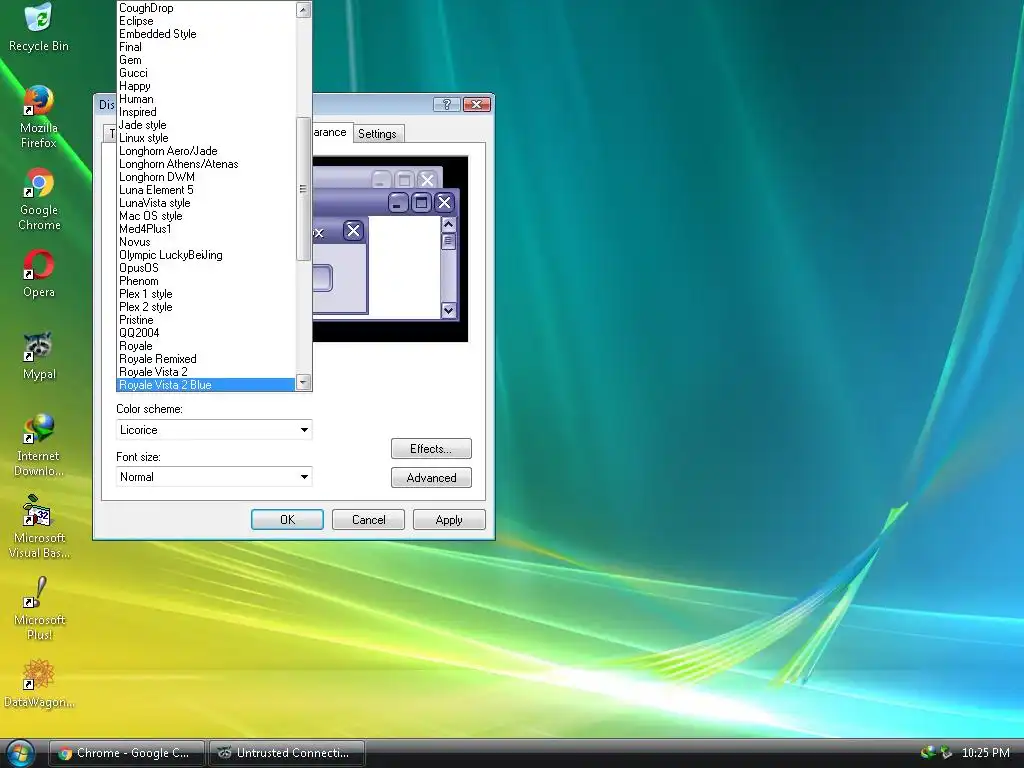Click the Cancel button

click(x=368, y=520)
